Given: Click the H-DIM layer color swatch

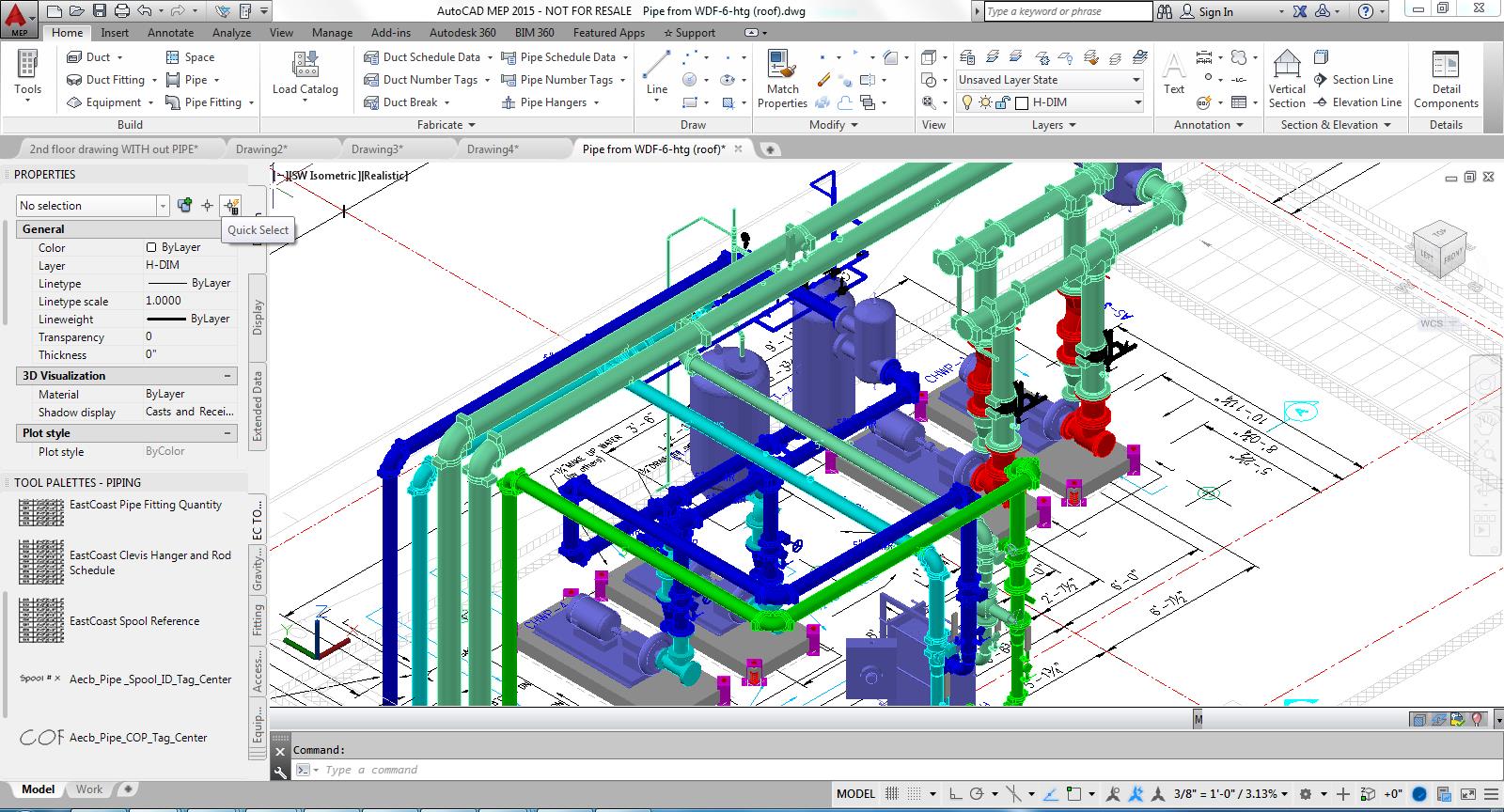Looking at the screenshot, I should 1022,102.
